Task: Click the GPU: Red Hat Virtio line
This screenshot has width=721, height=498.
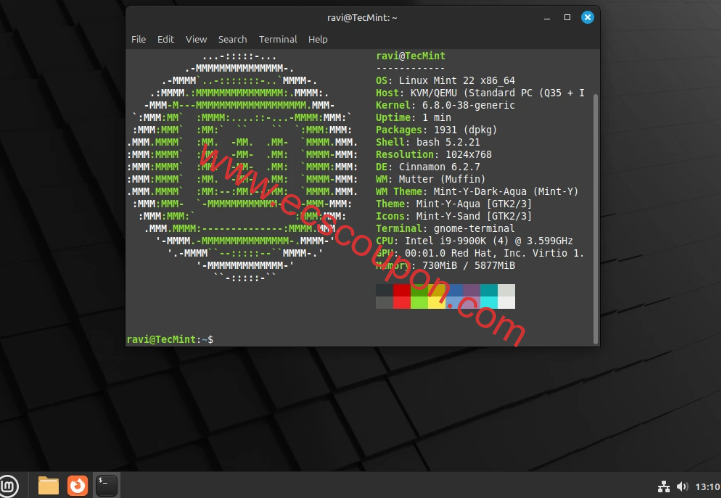Action: 480,253
